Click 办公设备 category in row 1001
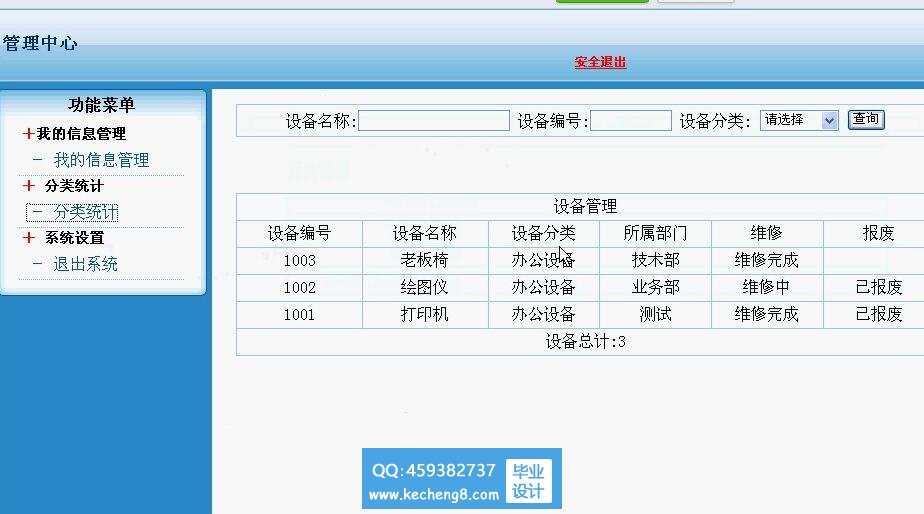The height and width of the screenshot is (514, 924). click(543, 314)
